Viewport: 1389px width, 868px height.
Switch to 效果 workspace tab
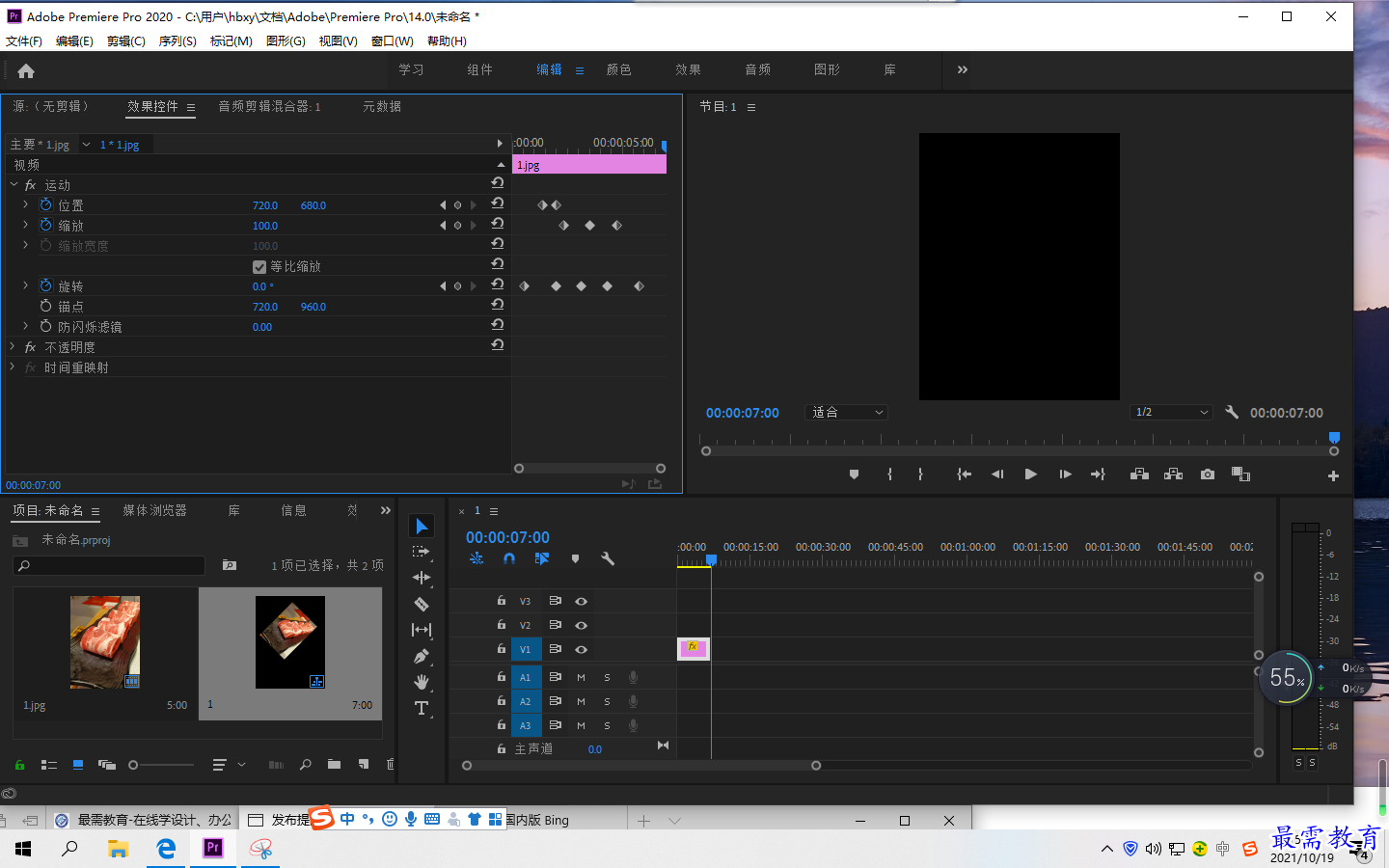click(688, 69)
